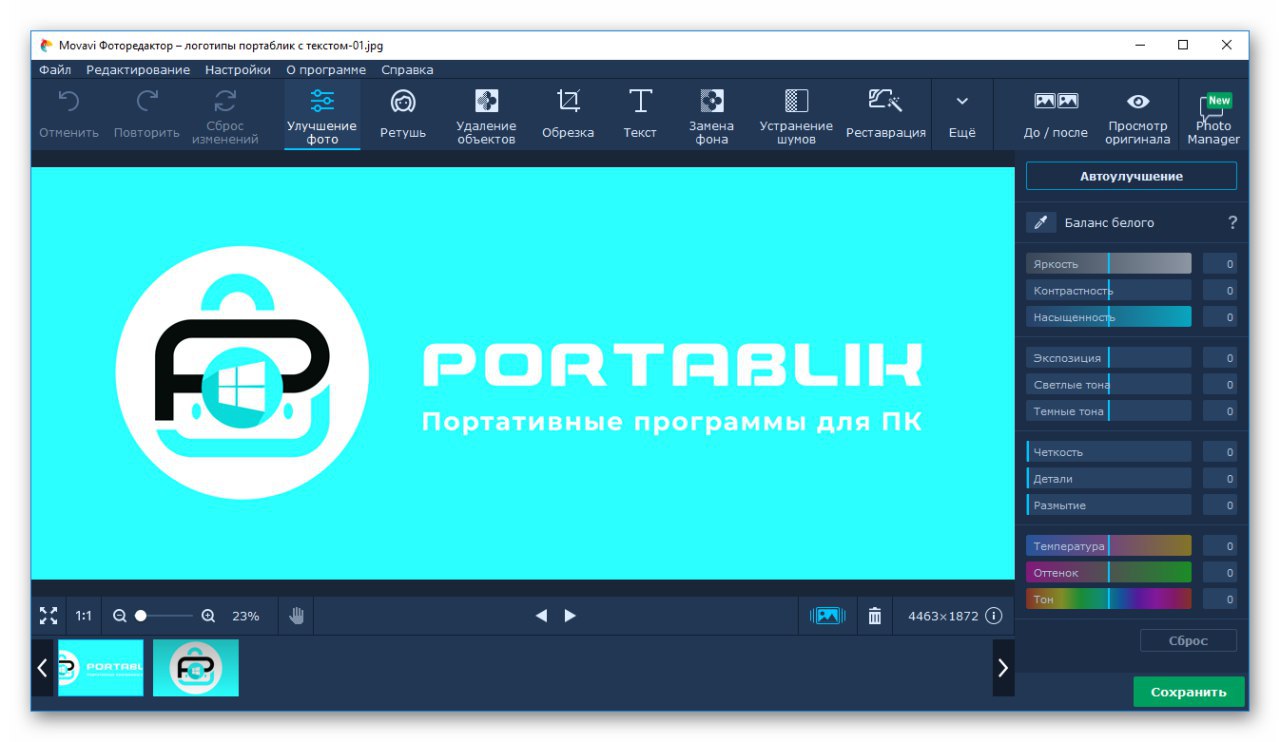Launch Photo Manager
Image resolution: width=1280 pixels, height=742 pixels.
[x=1214, y=118]
